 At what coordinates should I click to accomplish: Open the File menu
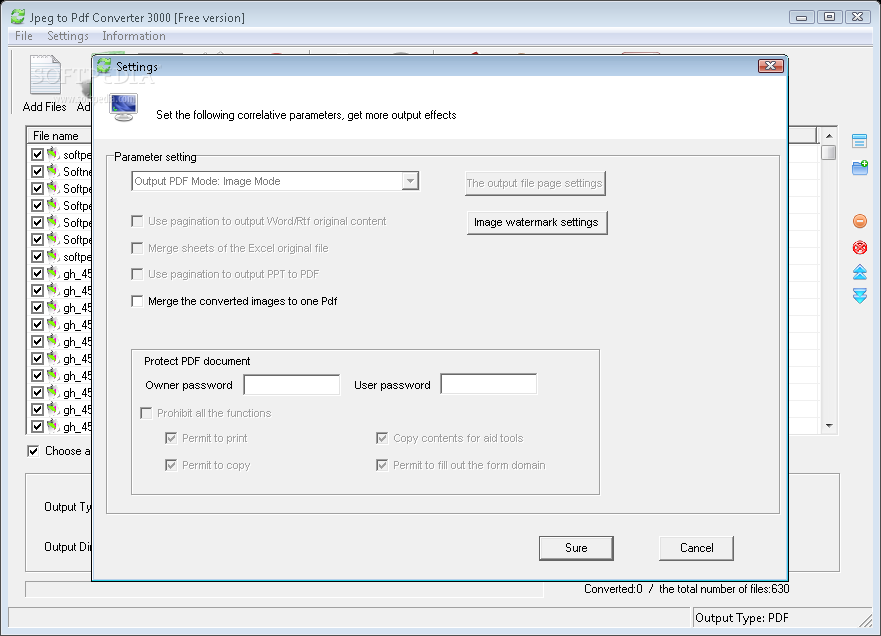point(24,36)
